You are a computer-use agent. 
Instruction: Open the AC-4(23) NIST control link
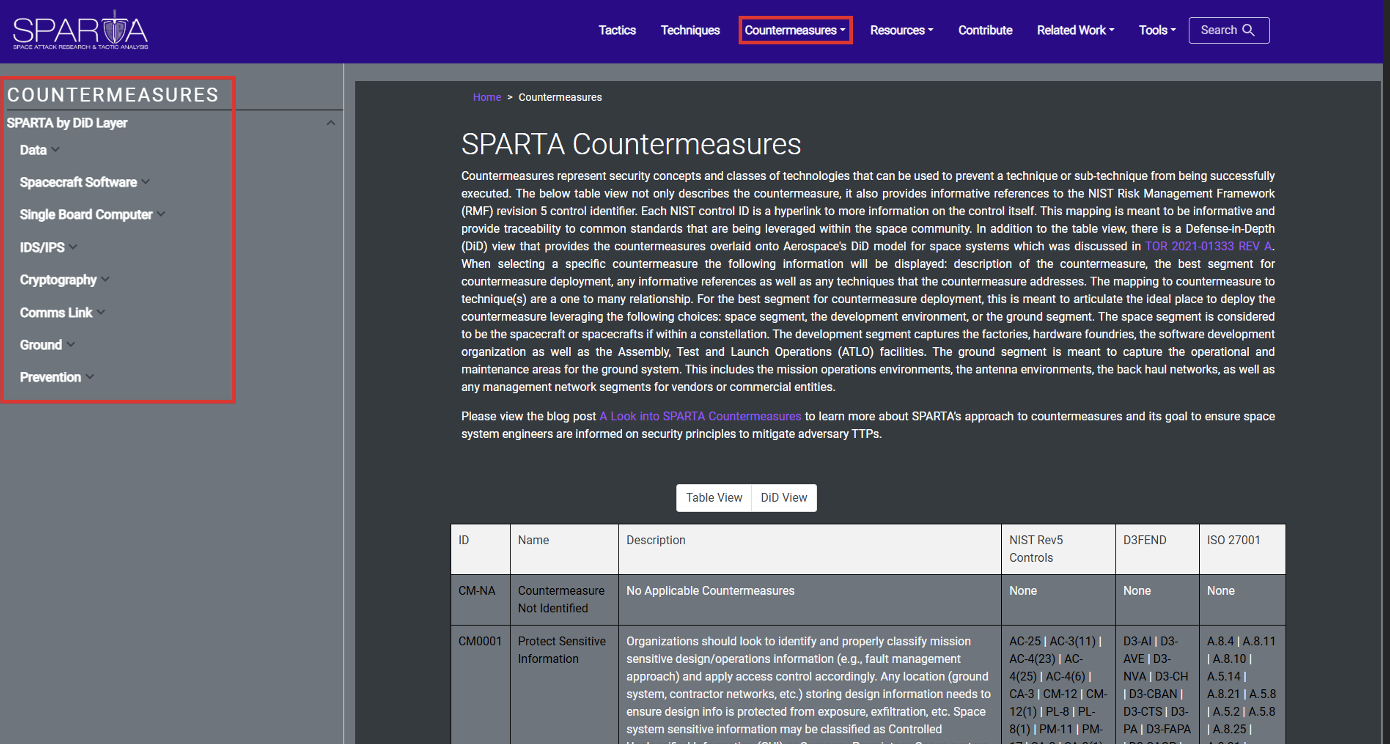pos(1034,659)
